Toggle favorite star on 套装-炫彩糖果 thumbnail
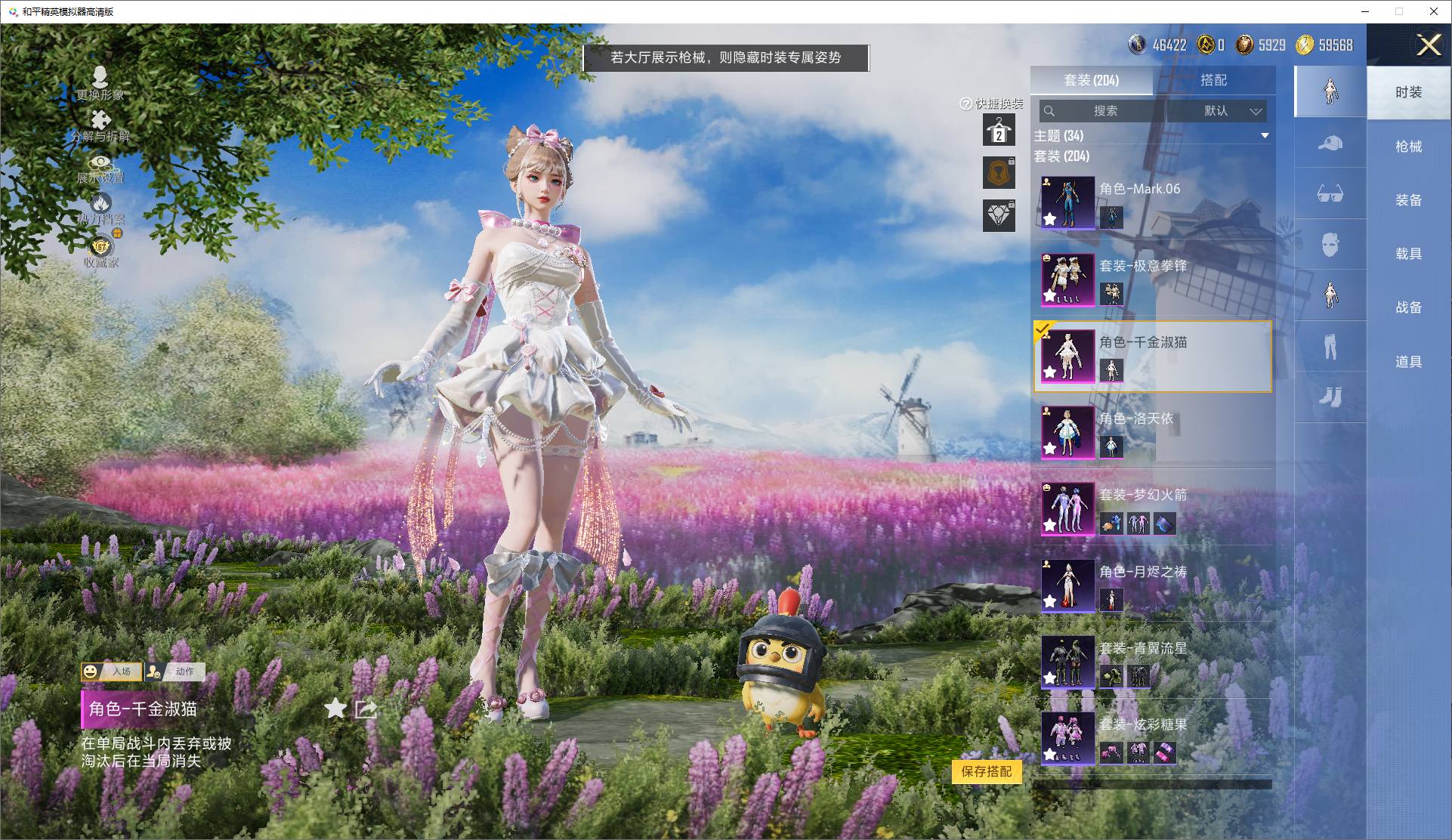The width and height of the screenshot is (1452, 840). (x=1050, y=755)
